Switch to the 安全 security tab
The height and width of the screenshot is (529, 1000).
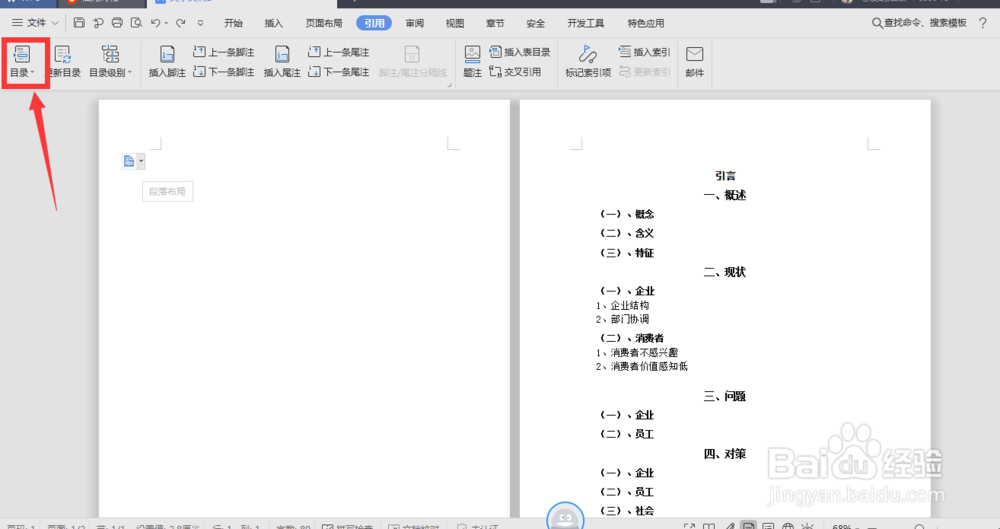pyautogui.click(x=535, y=23)
